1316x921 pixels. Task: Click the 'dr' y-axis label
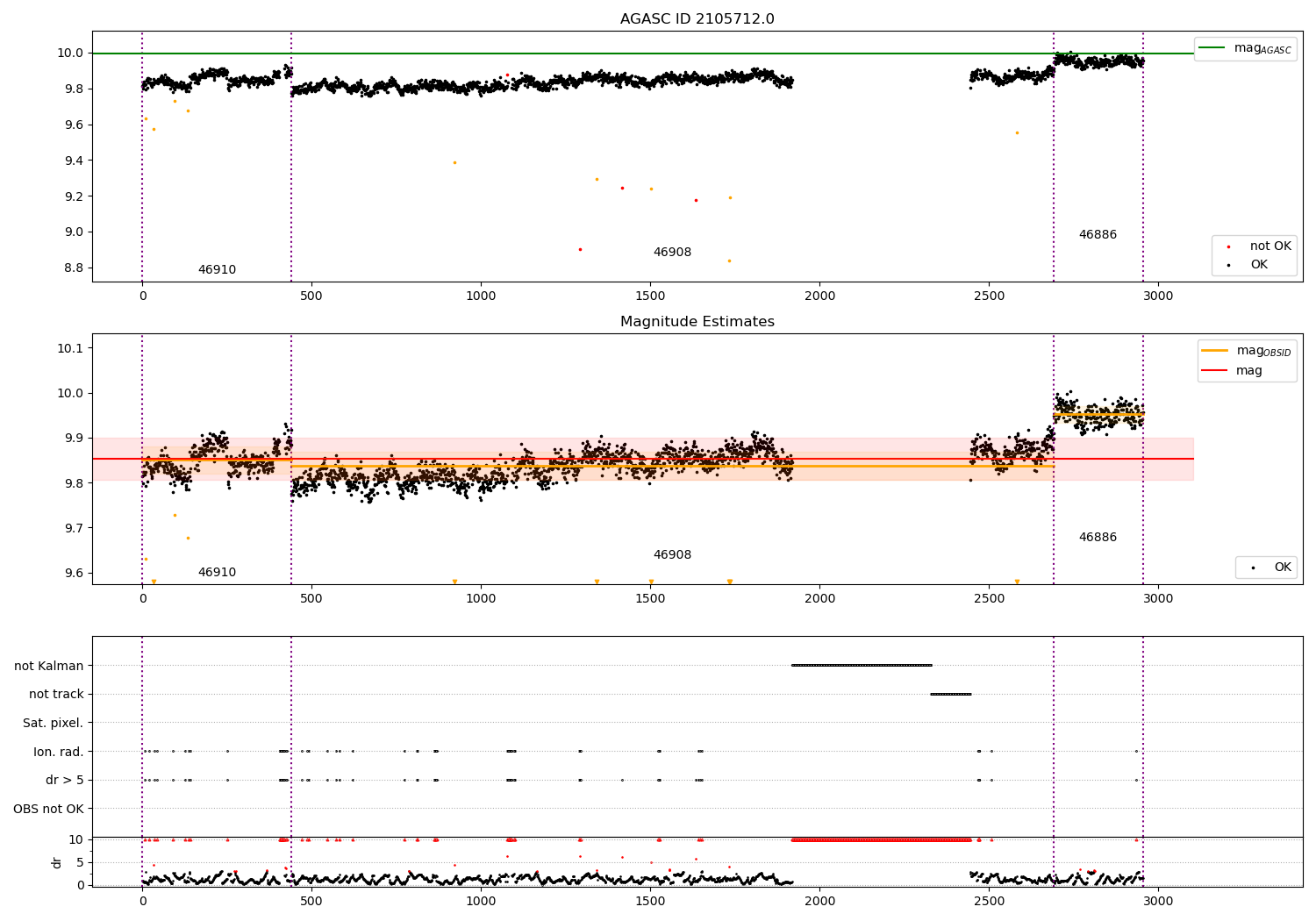coord(56,862)
